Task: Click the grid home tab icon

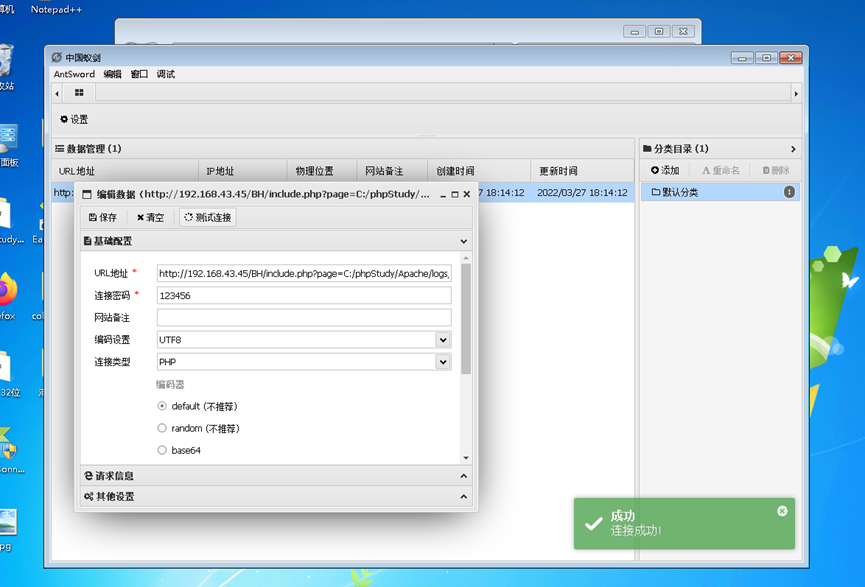Action: click(x=79, y=93)
